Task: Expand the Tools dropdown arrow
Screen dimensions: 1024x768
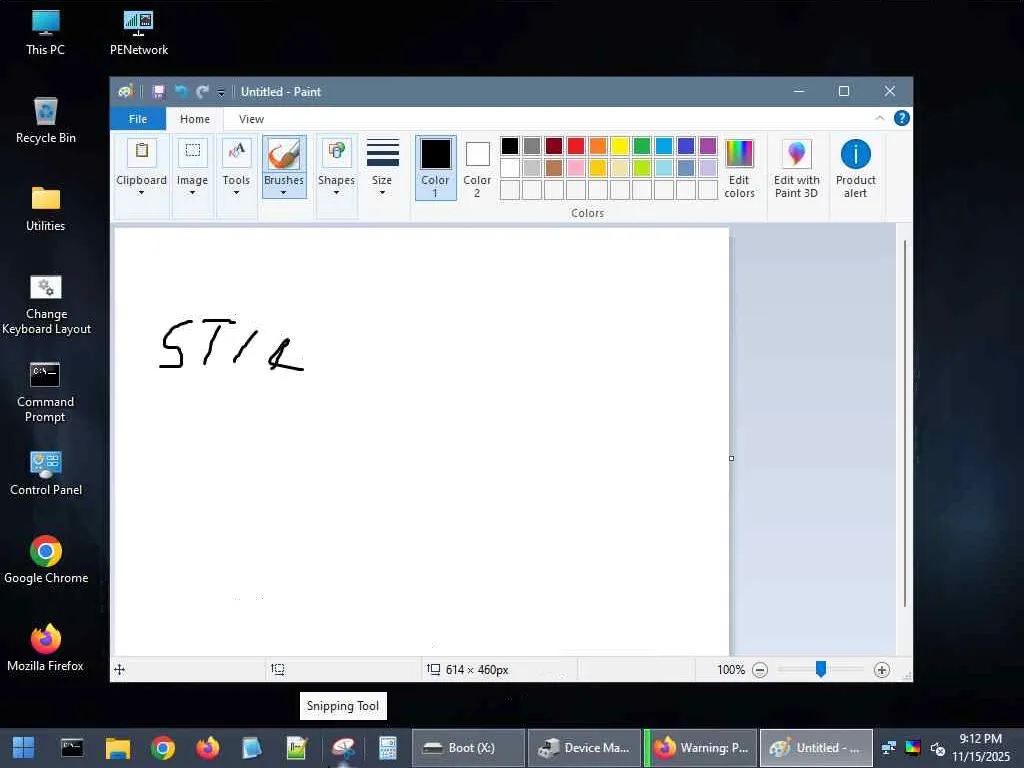Action: click(x=236, y=193)
